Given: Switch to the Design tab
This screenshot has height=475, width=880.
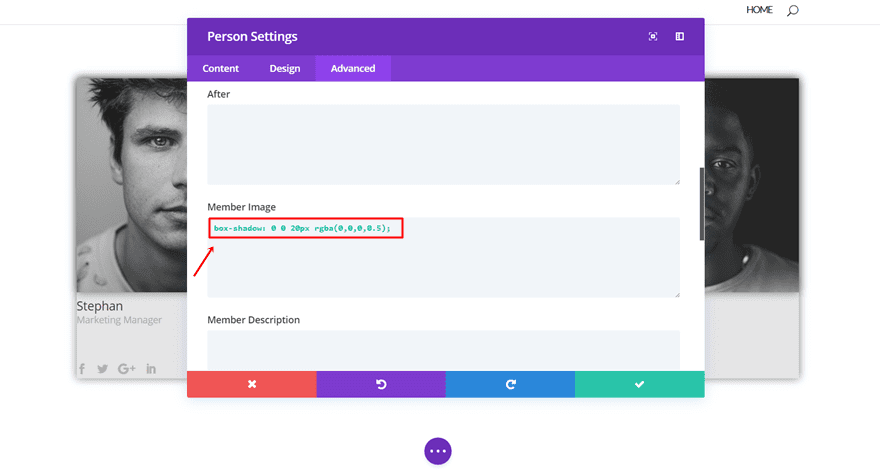Looking at the screenshot, I should point(285,69).
